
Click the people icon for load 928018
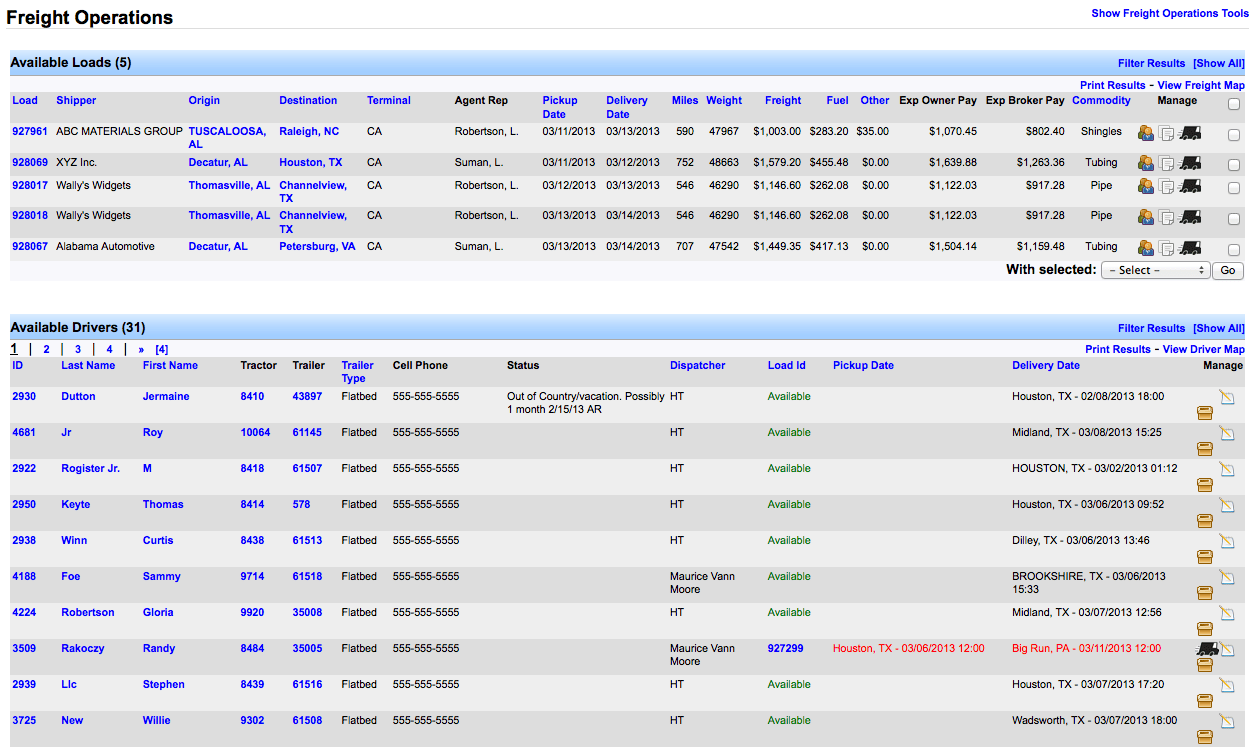1146,217
